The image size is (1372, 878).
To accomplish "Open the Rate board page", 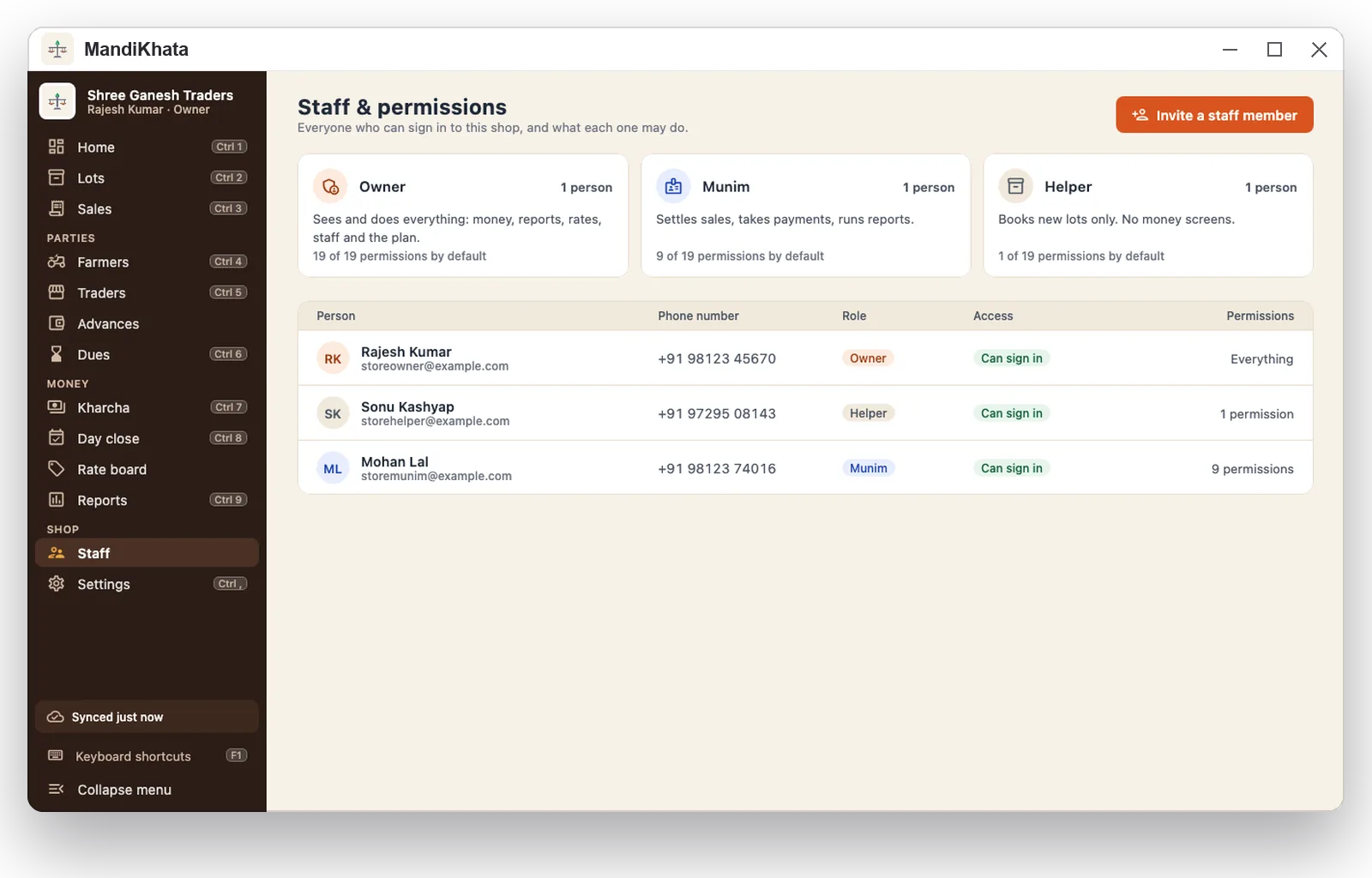I will 147,469.
